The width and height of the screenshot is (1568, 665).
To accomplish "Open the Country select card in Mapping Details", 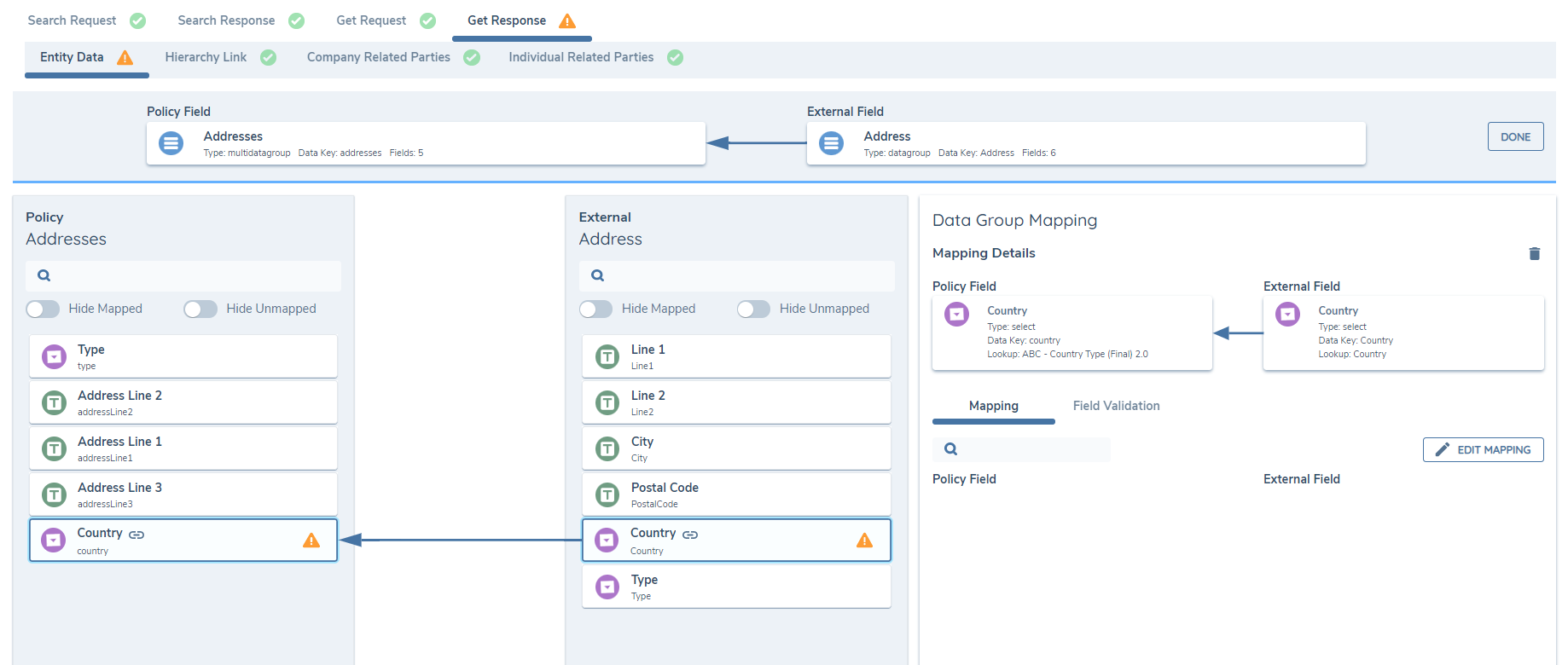I will (1071, 332).
